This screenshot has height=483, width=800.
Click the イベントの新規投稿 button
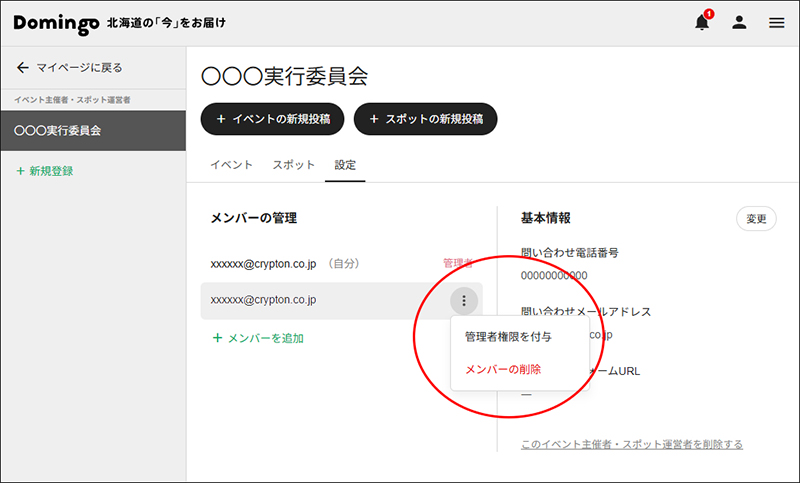coord(272,119)
